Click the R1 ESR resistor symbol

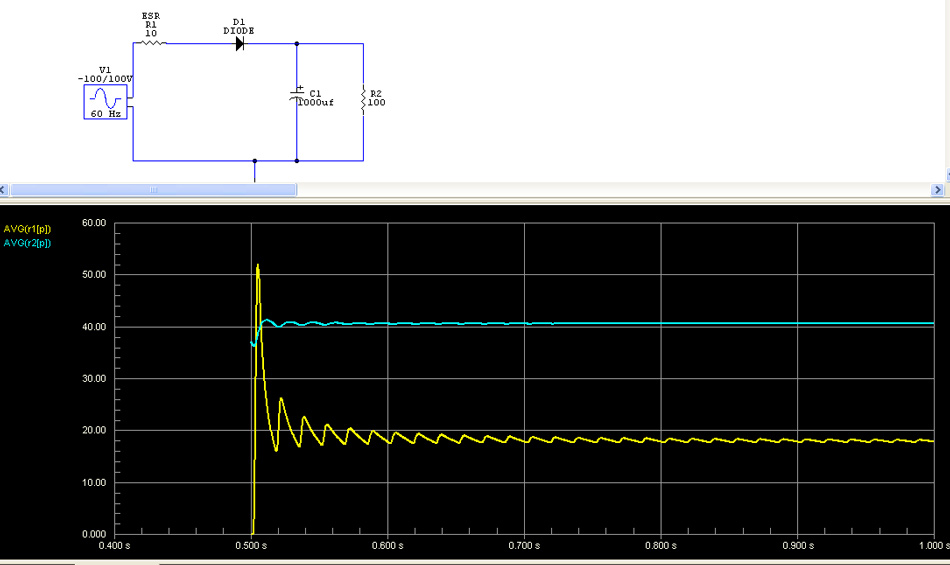151,44
